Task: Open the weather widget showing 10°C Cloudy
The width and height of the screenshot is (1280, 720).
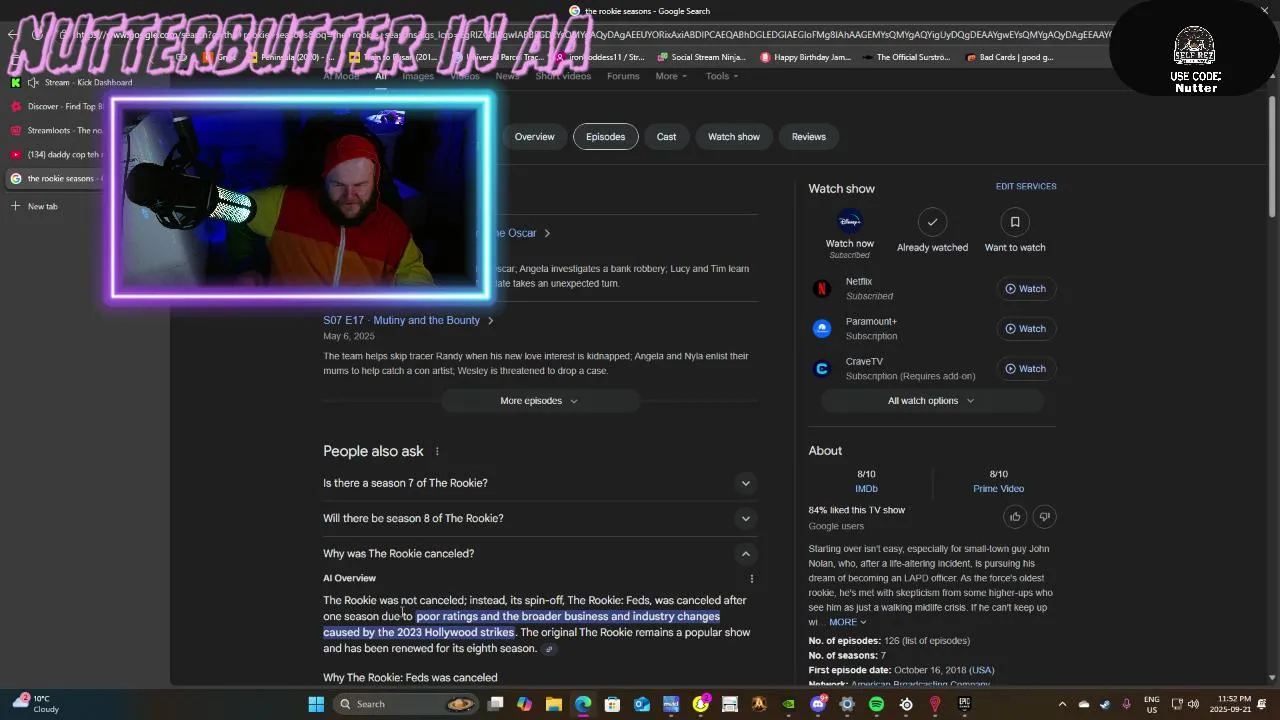Action: [x=36, y=704]
